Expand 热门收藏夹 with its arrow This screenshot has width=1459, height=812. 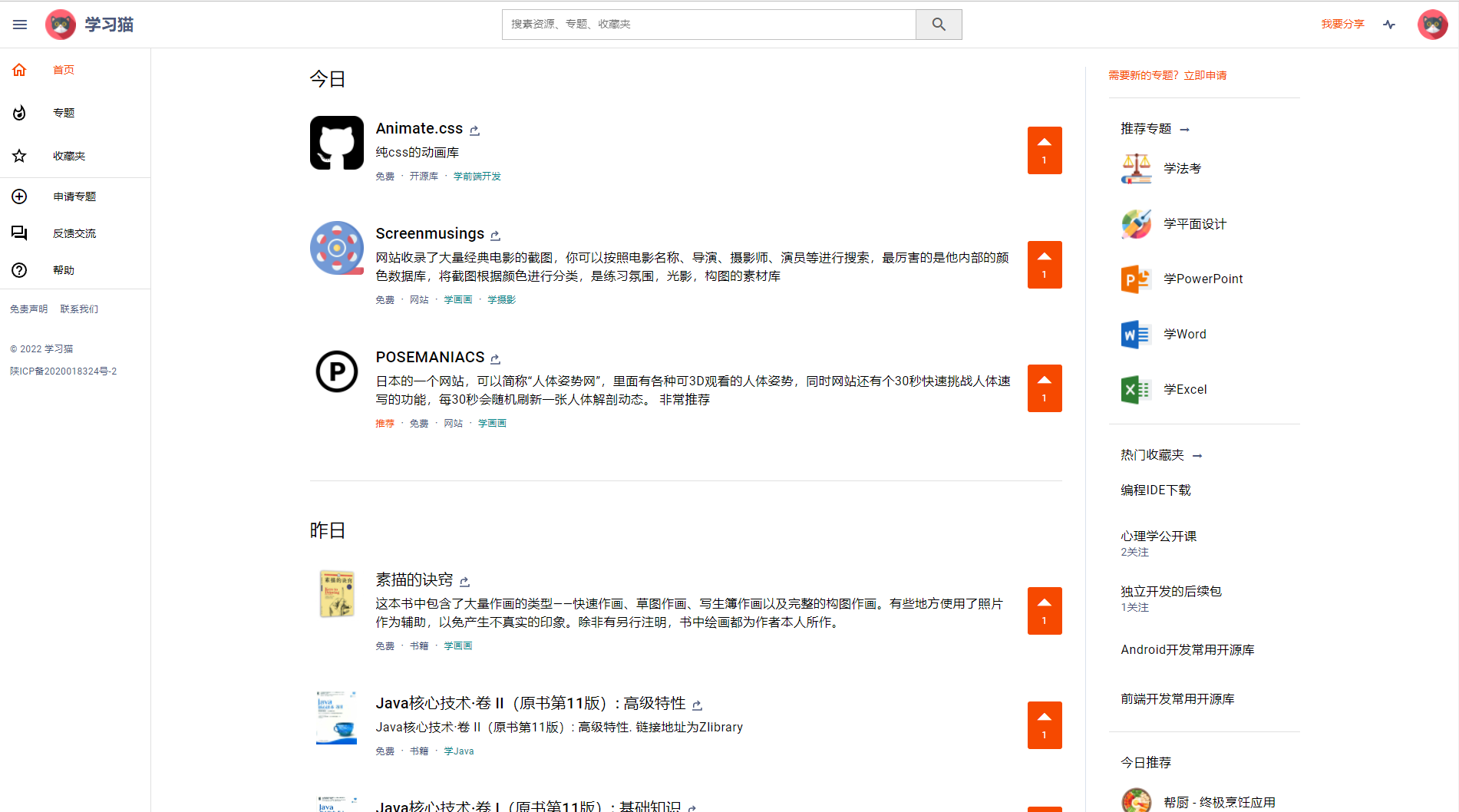(x=1197, y=456)
